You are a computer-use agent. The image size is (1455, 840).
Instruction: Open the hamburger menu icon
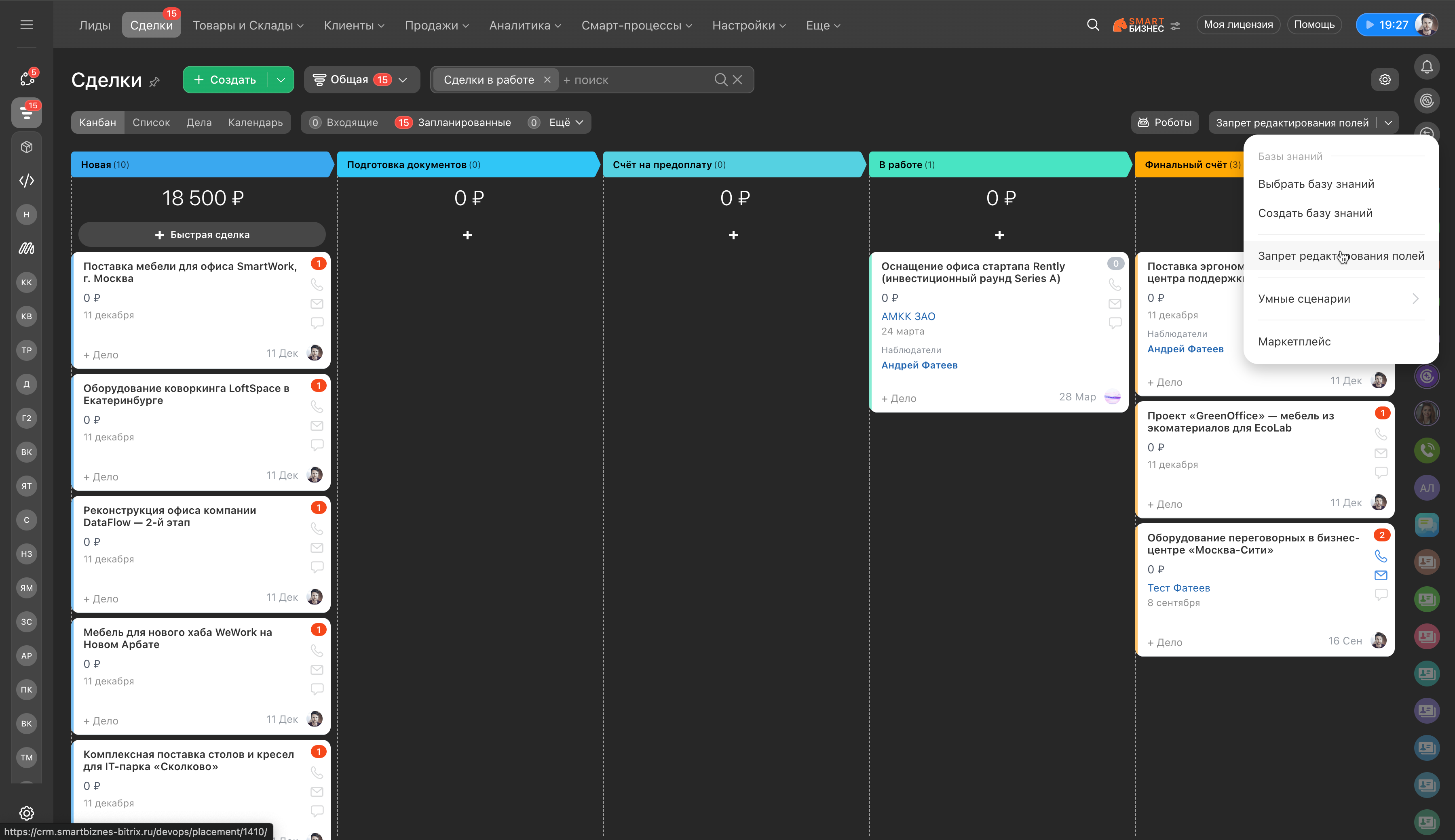(x=27, y=25)
